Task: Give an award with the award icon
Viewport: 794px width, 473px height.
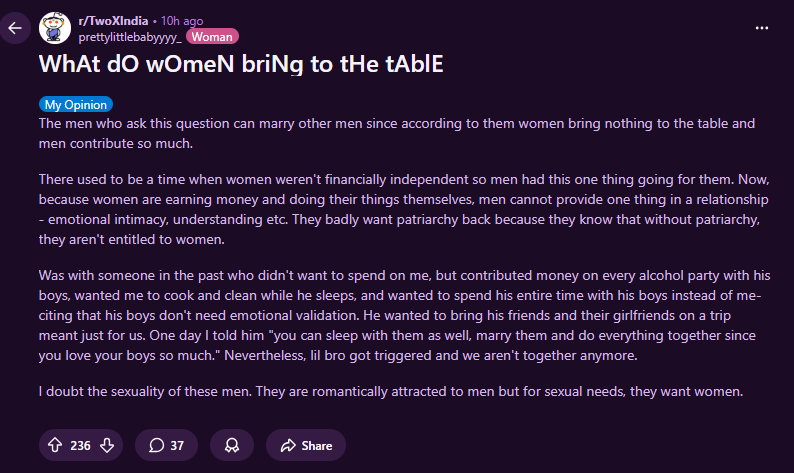Action: click(x=232, y=445)
